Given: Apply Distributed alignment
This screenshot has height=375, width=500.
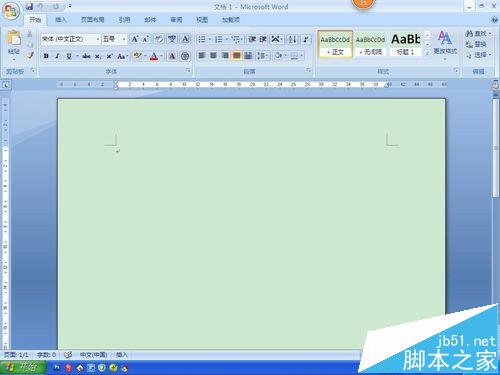Looking at the screenshot, I should pyautogui.click(x=248, y=55).
